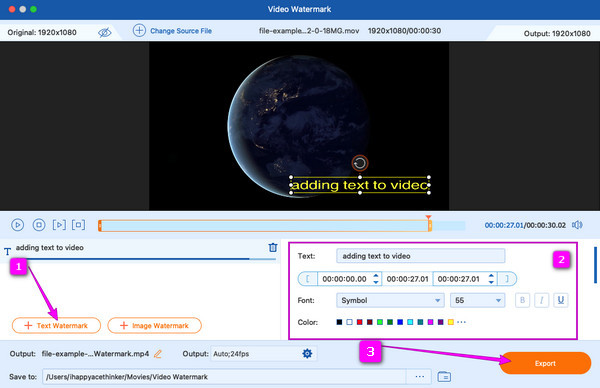Open output settings gear
600x388 pixels.
pos(307,354)
